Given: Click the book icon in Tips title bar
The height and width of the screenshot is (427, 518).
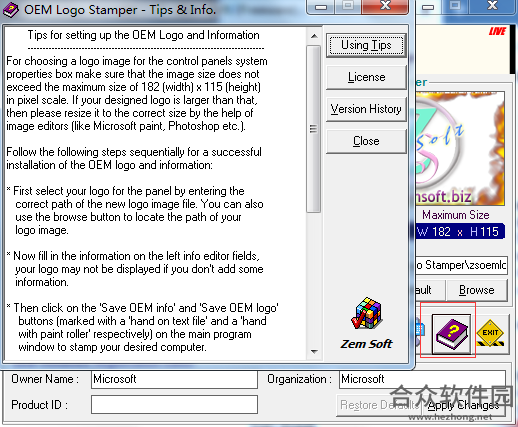Looking at the screenshot, I should [x=11, y=10].
